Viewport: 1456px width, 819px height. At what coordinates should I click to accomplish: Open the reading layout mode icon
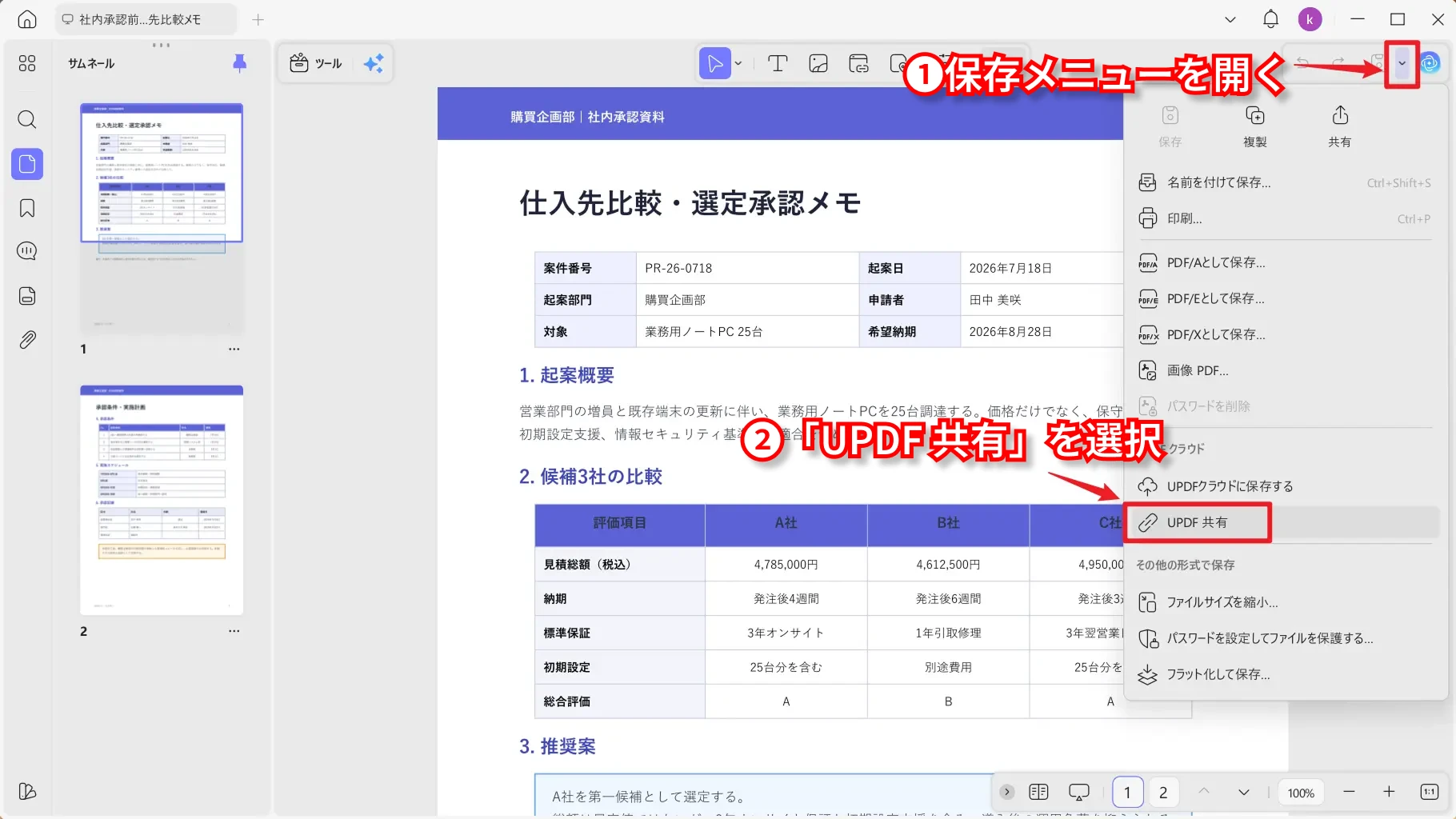(x=1038, y=792)
